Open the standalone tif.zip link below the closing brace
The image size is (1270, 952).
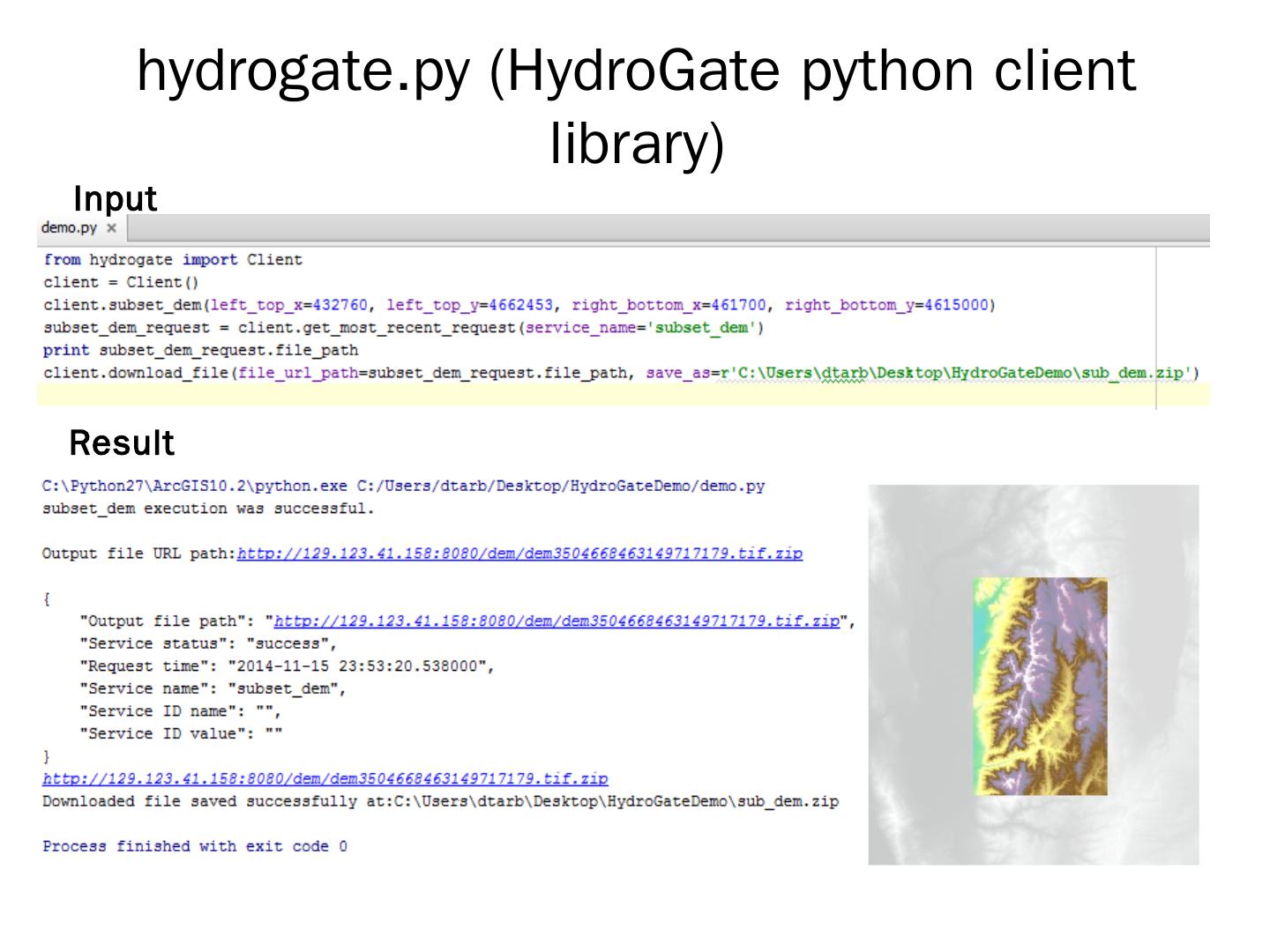pos(325,779)
